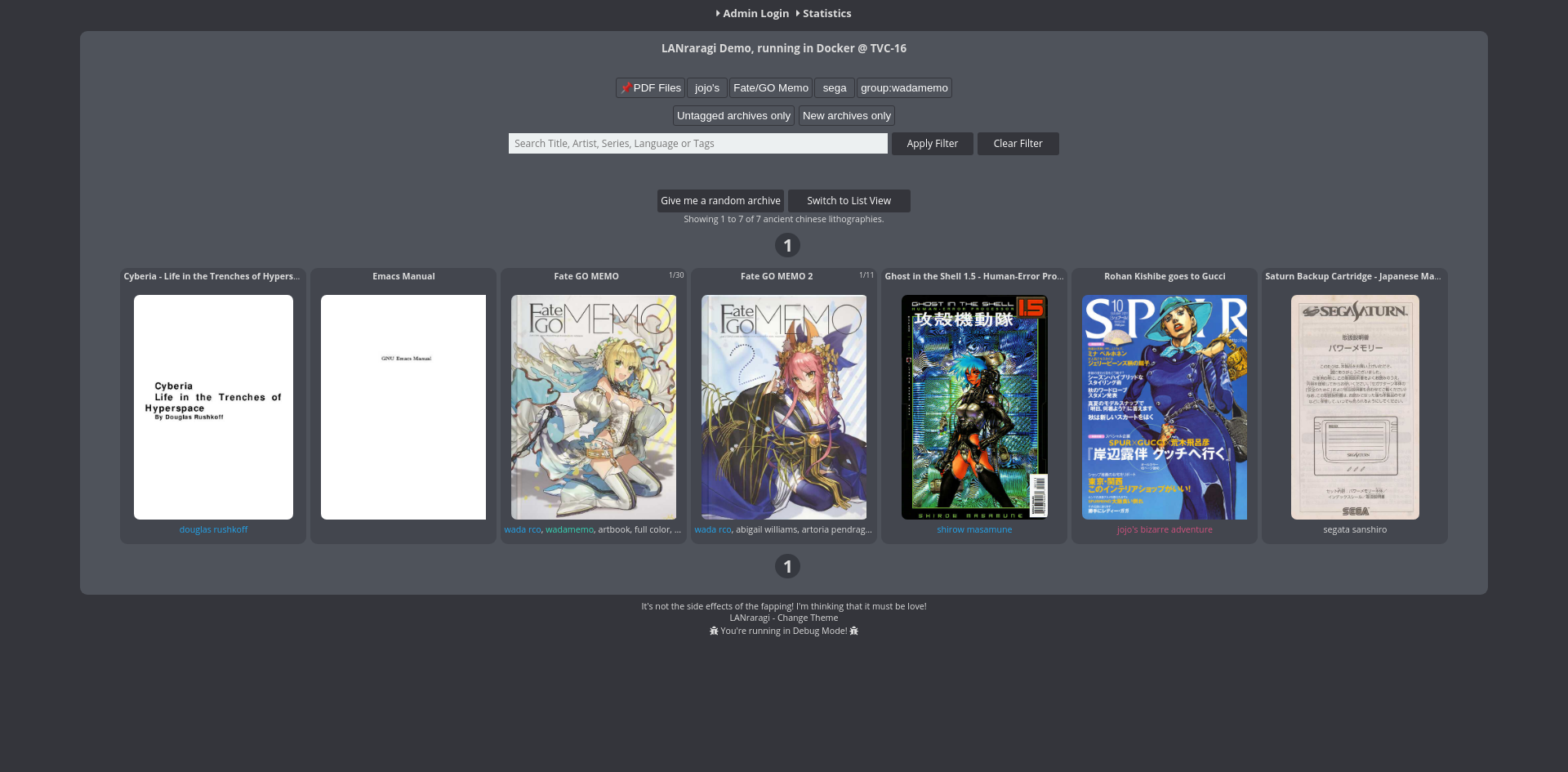Search the wadamemo tag link
The width and height of the screenshot is (1568, 772).
(569, 529)
